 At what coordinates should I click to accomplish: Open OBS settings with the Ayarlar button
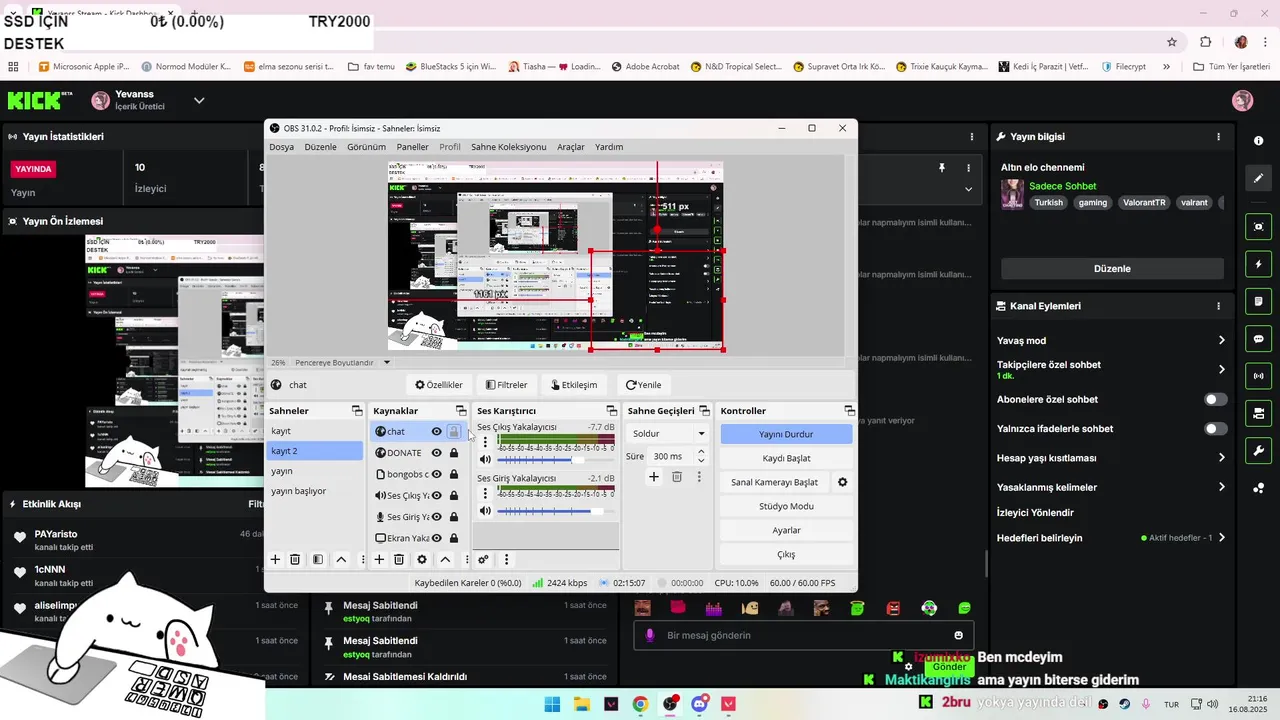pos(786,530)
